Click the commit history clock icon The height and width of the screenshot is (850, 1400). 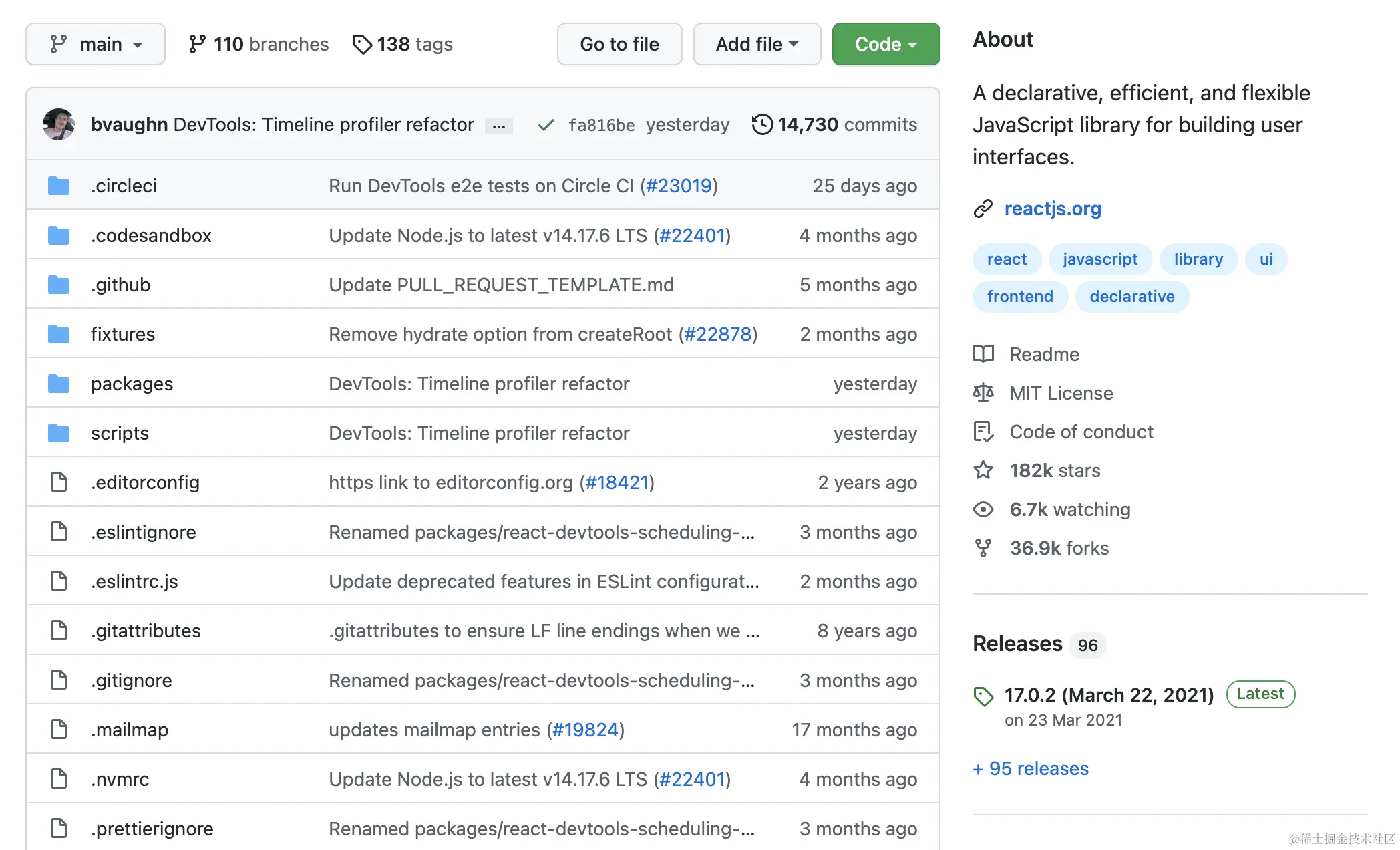(762, 124)
